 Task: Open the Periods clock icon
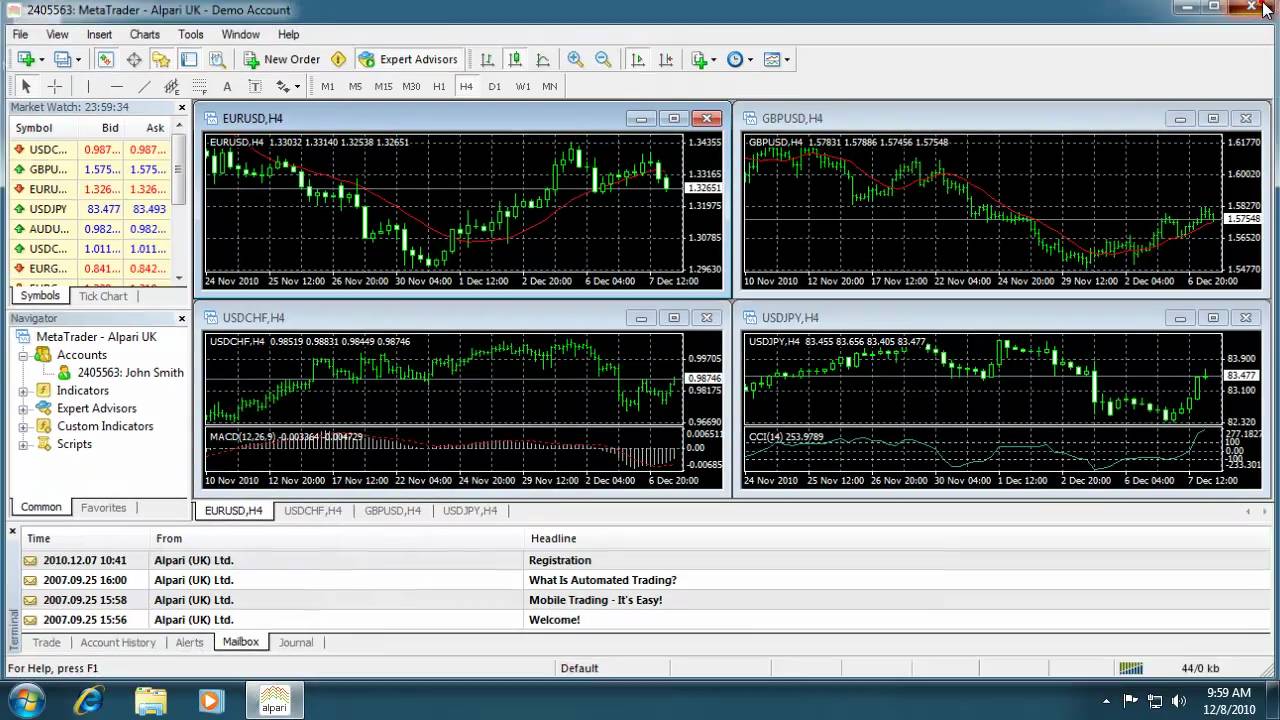735,59
